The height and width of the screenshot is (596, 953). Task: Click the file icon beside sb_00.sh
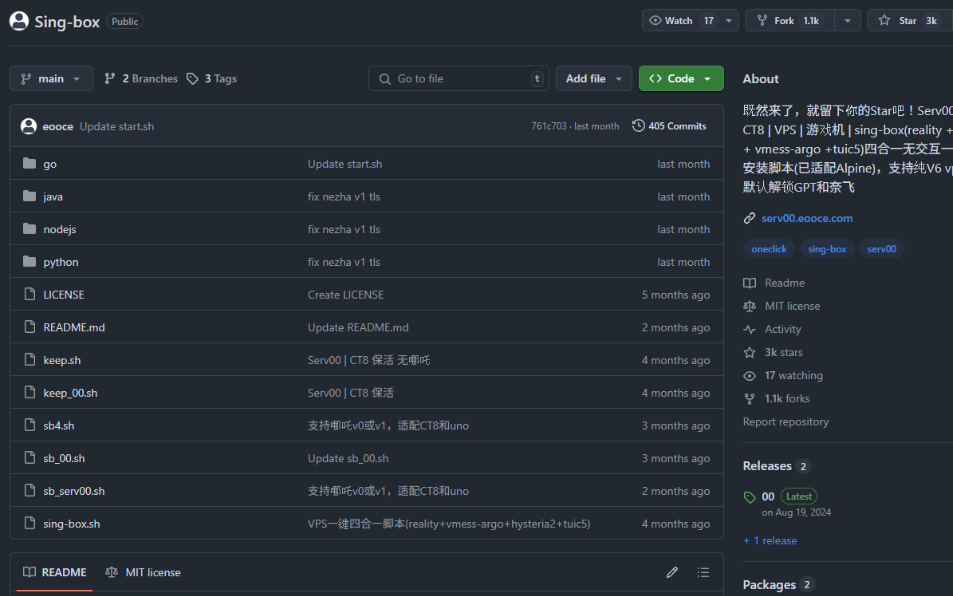pyautogui.click(x=29, y=457)
